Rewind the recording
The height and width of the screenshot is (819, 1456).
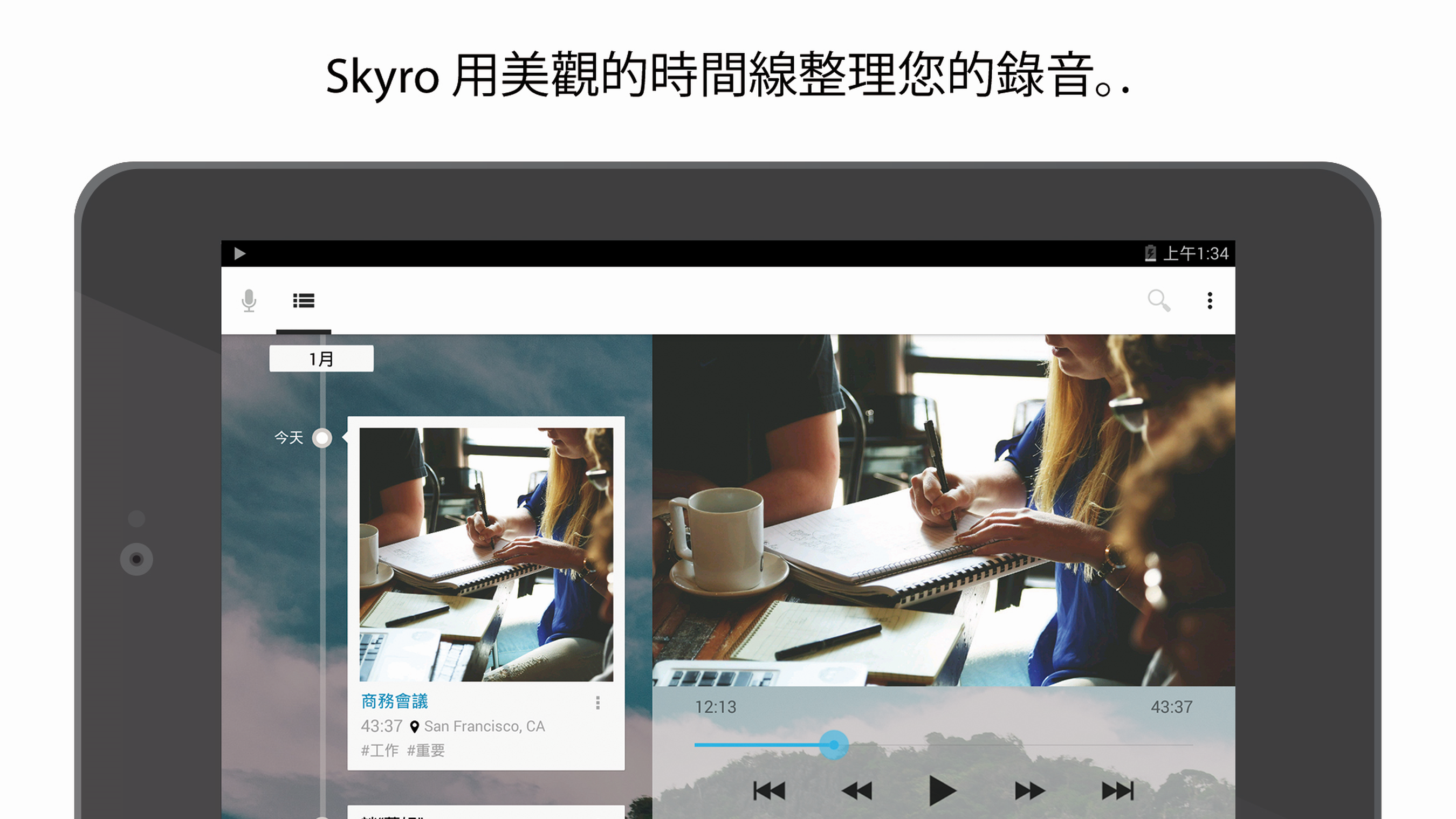tap(857, 791)
